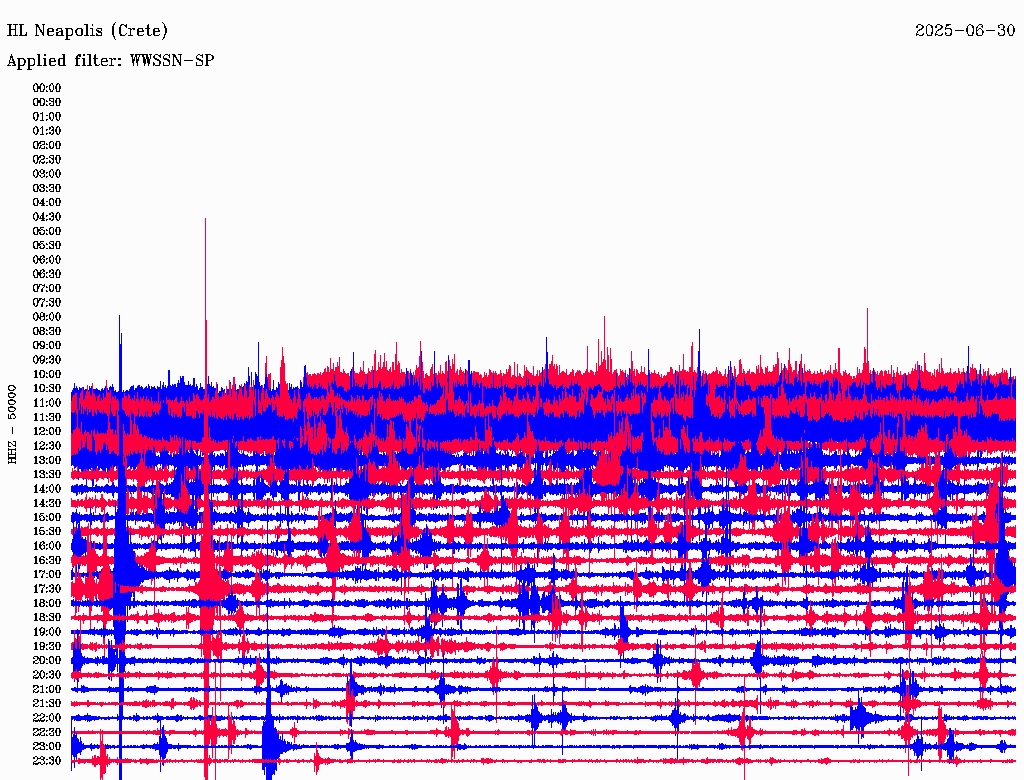Image resolution: width=1024 pixels, height=780 pixels.
Task: Click the 12:30 time label
Action: 47,446
